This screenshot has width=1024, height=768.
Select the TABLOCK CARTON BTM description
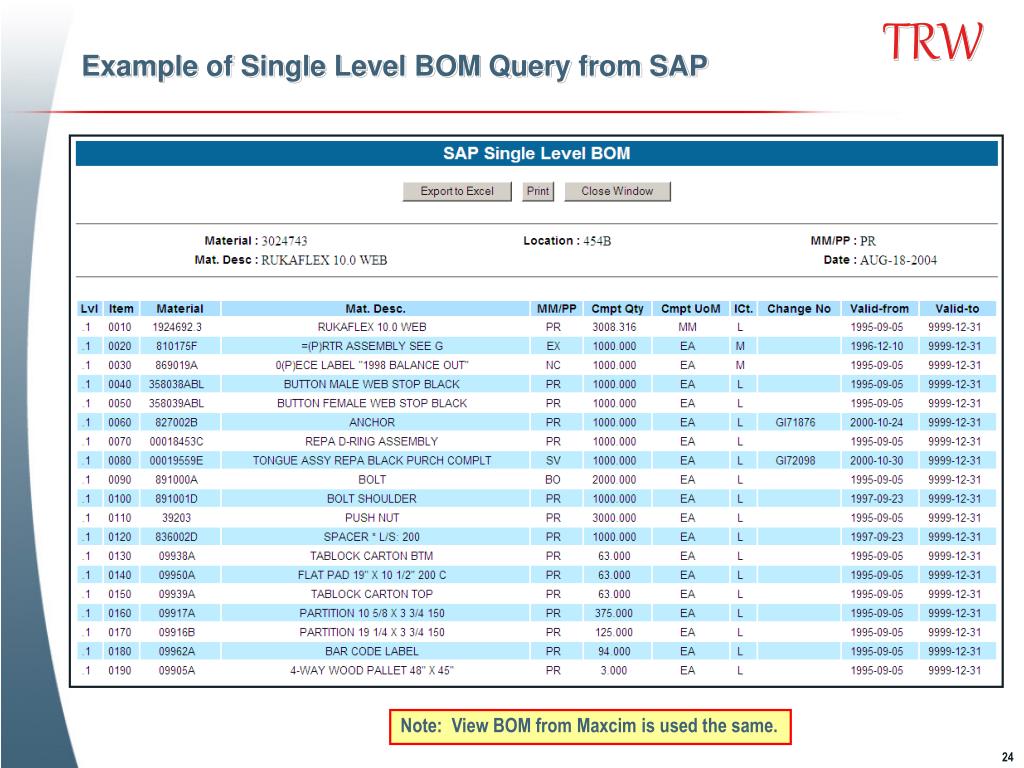click(372, 556)
